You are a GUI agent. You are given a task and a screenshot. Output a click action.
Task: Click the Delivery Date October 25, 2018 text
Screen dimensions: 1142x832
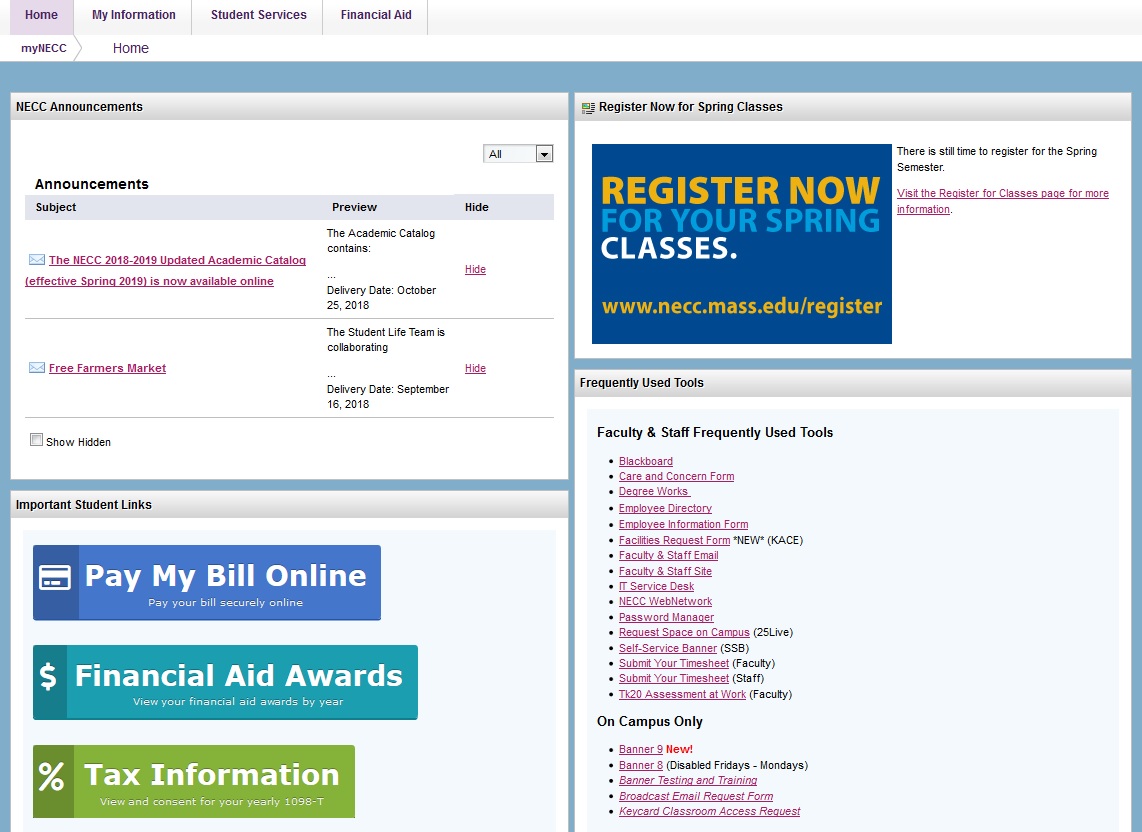pyautogui.click(x=381, y=298)
